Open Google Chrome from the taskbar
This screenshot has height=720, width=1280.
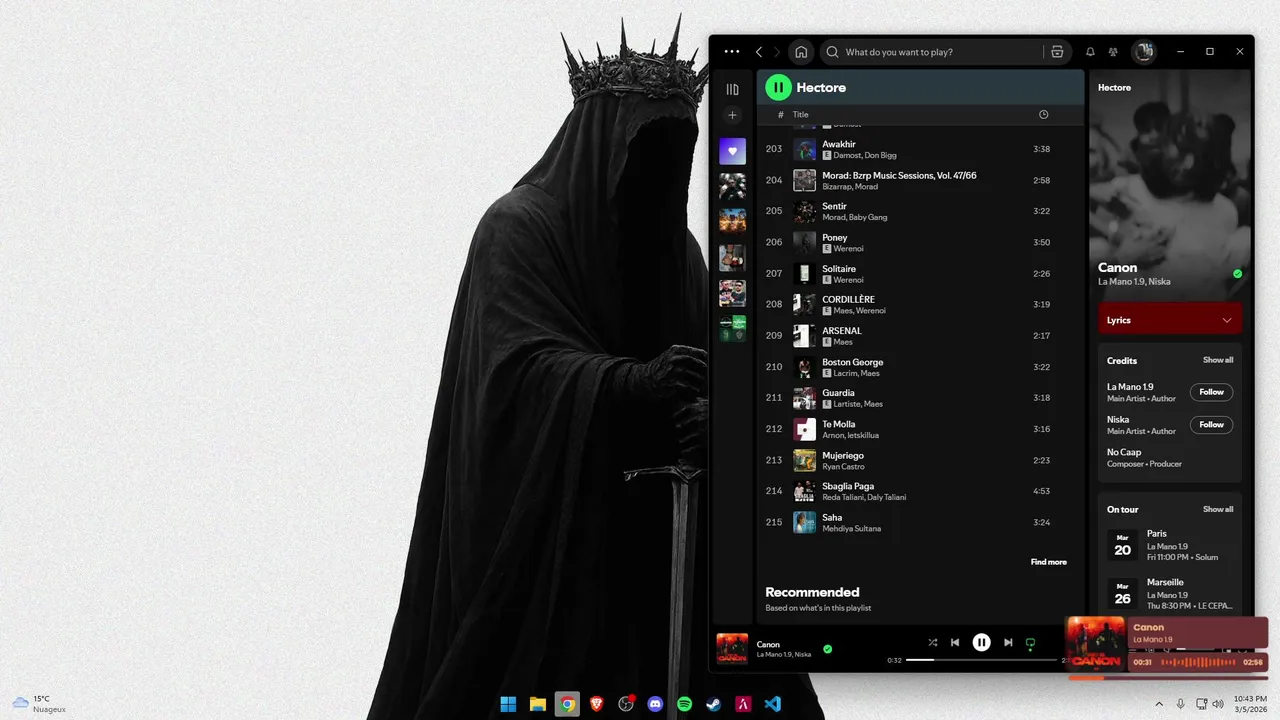coord(567,704)
